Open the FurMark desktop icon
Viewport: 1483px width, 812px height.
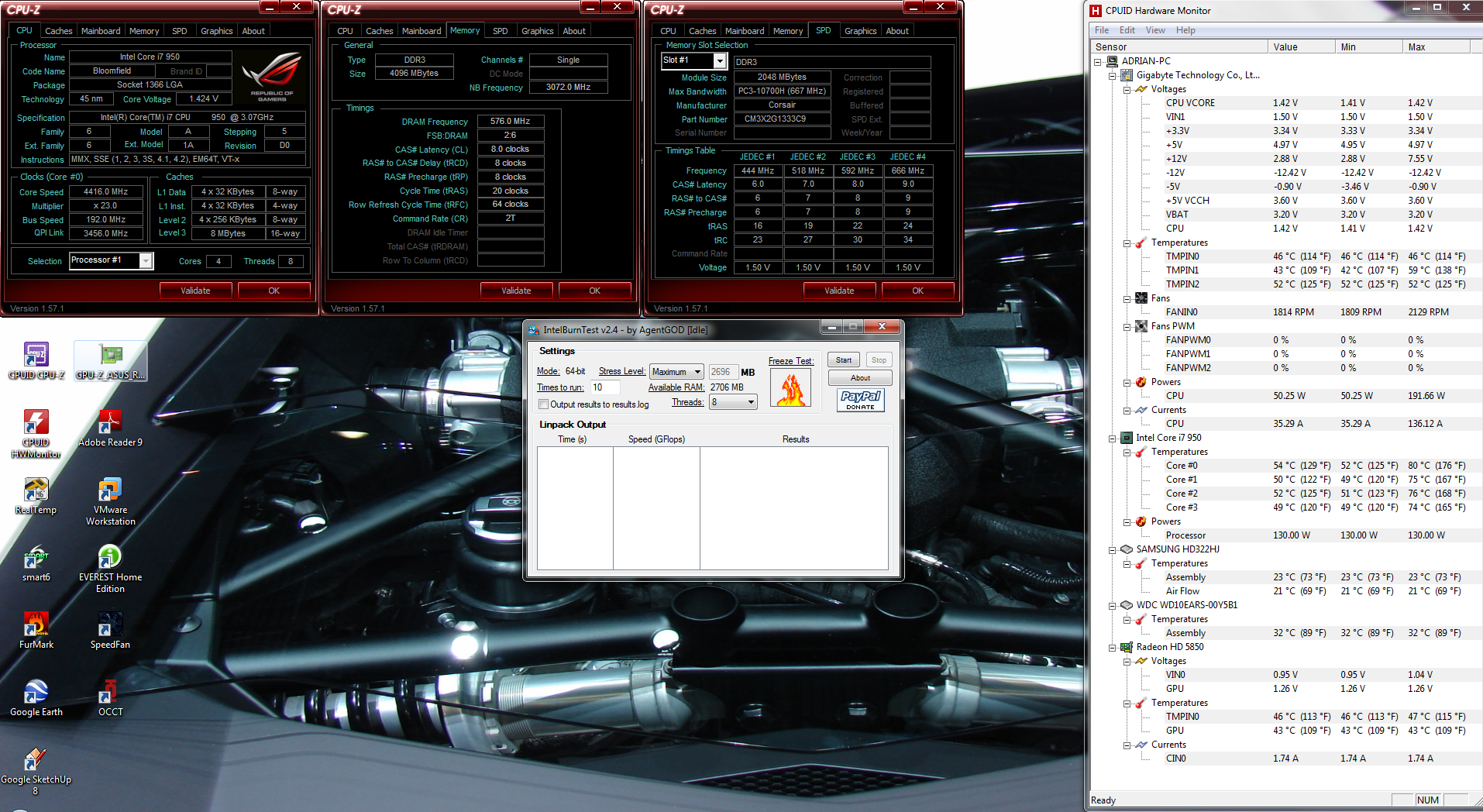[x=36, y=624]
